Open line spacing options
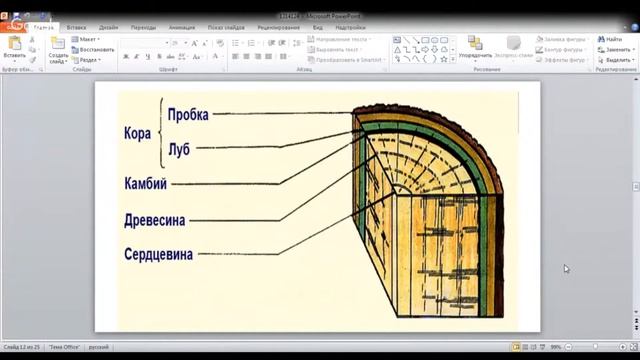 (x=297, y=43)
